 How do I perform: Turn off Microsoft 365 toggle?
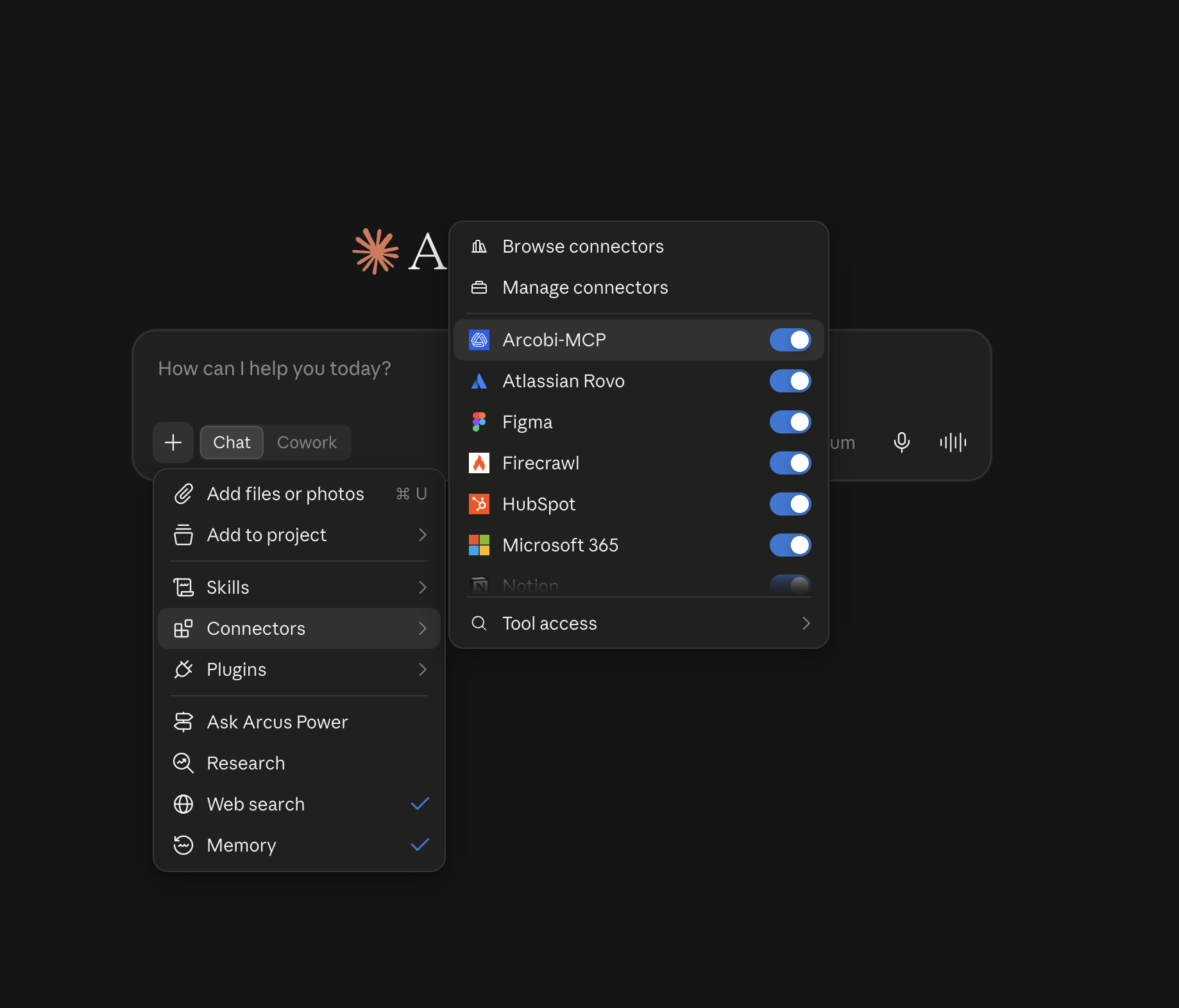(x=790, y=545)
